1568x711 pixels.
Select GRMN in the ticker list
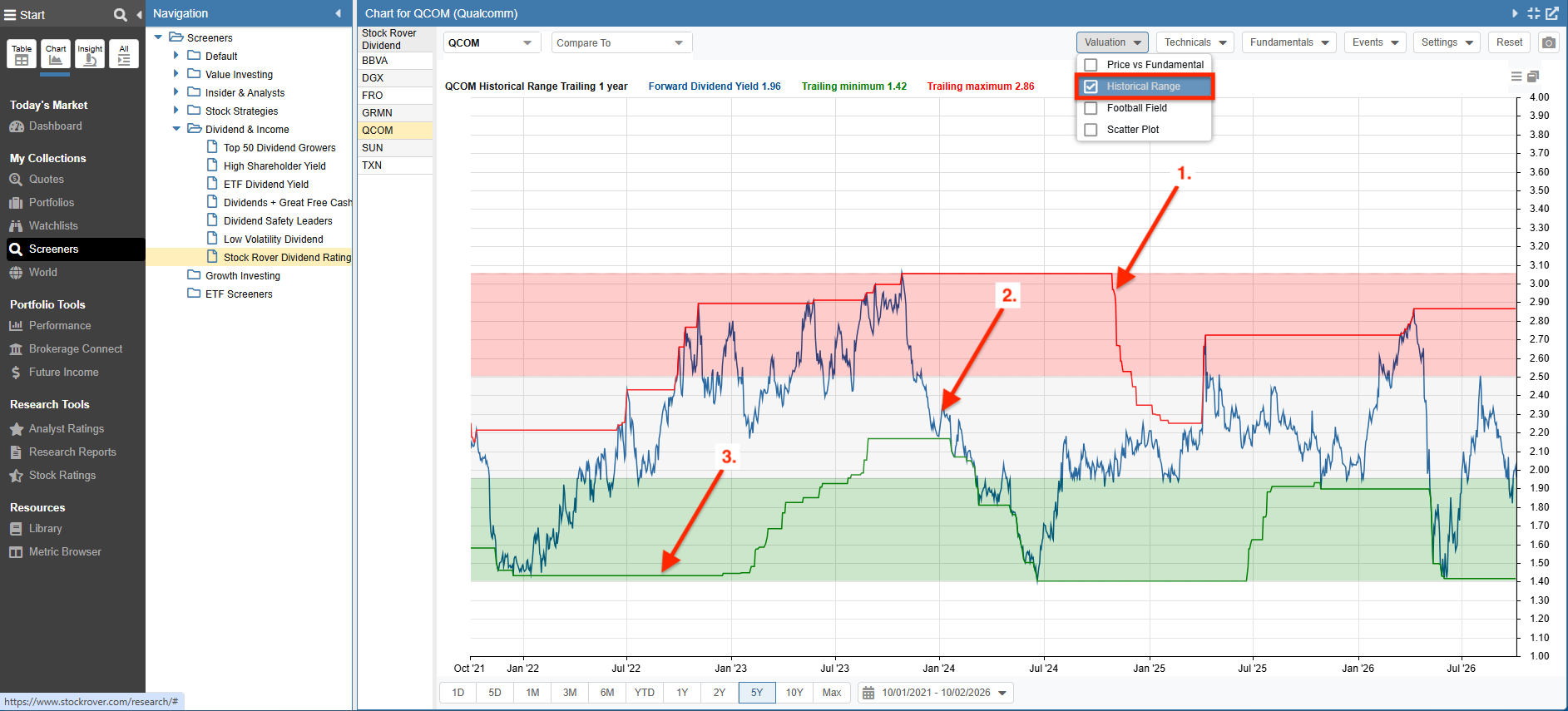click(395, 113)
